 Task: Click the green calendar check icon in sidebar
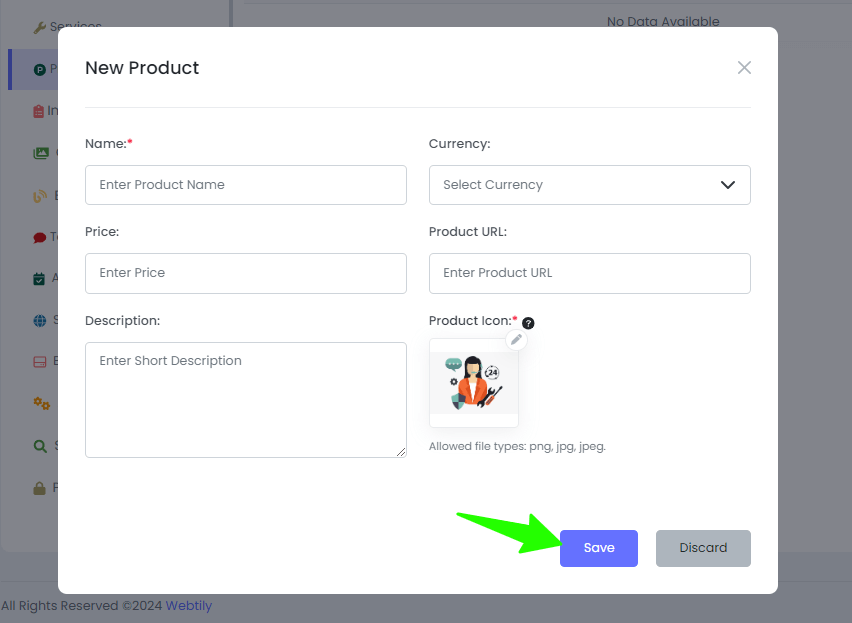39,279
